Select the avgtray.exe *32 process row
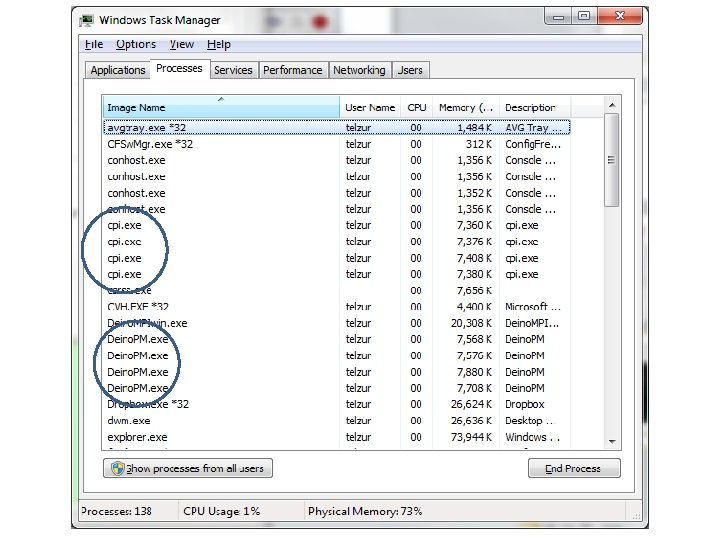The image size is (720, 540). coord(337,128)
